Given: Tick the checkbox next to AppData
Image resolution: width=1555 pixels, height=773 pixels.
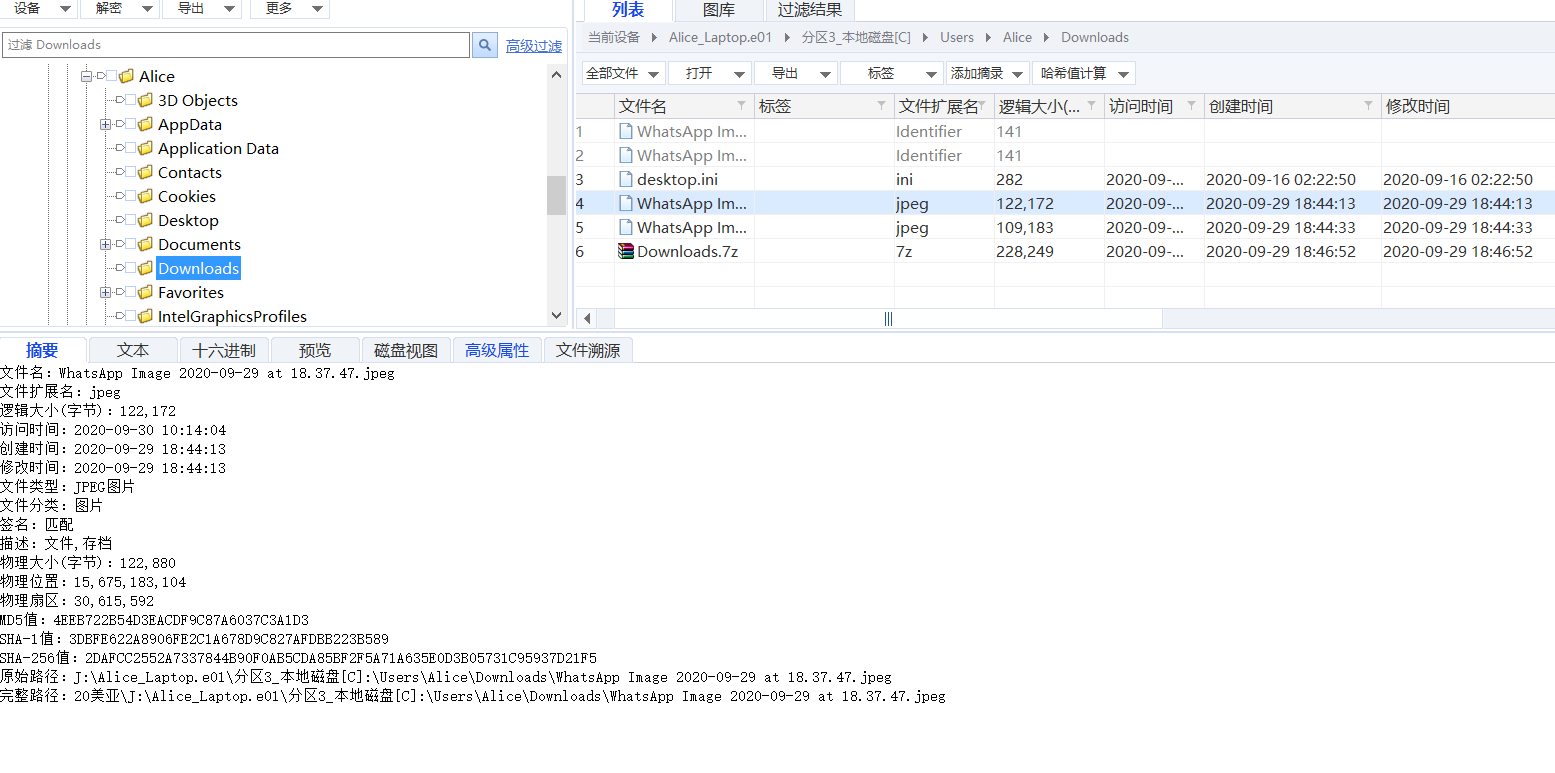Looking at the screenshot, I should click(x=131, y=124).
